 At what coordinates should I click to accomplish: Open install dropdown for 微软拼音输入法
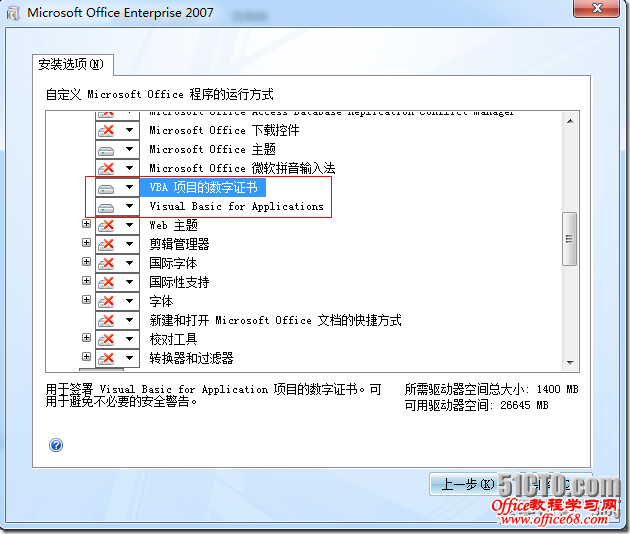click(x=129, y=168)
